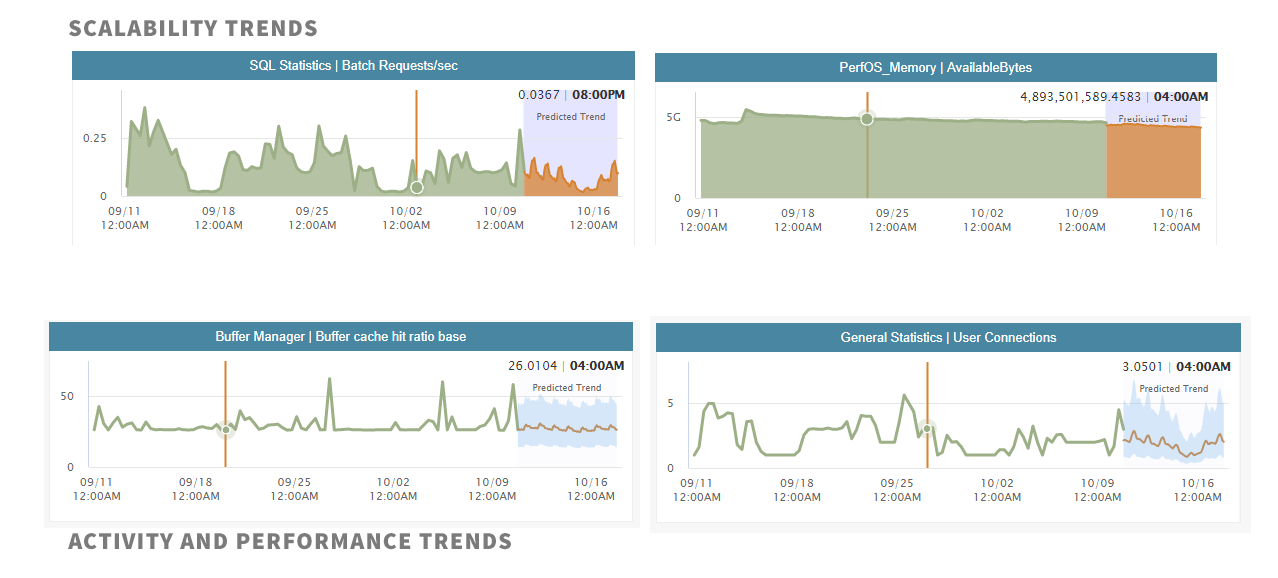1278x578 pixels.
Task: Click the PerfOS_Memory AvailableBytes chart header
Action: click(935, 68)
